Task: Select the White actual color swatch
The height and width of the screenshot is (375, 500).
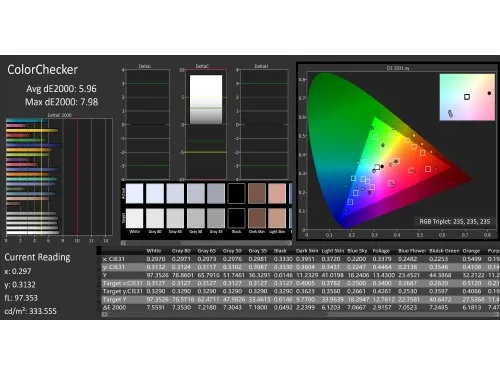Action: 134,193
